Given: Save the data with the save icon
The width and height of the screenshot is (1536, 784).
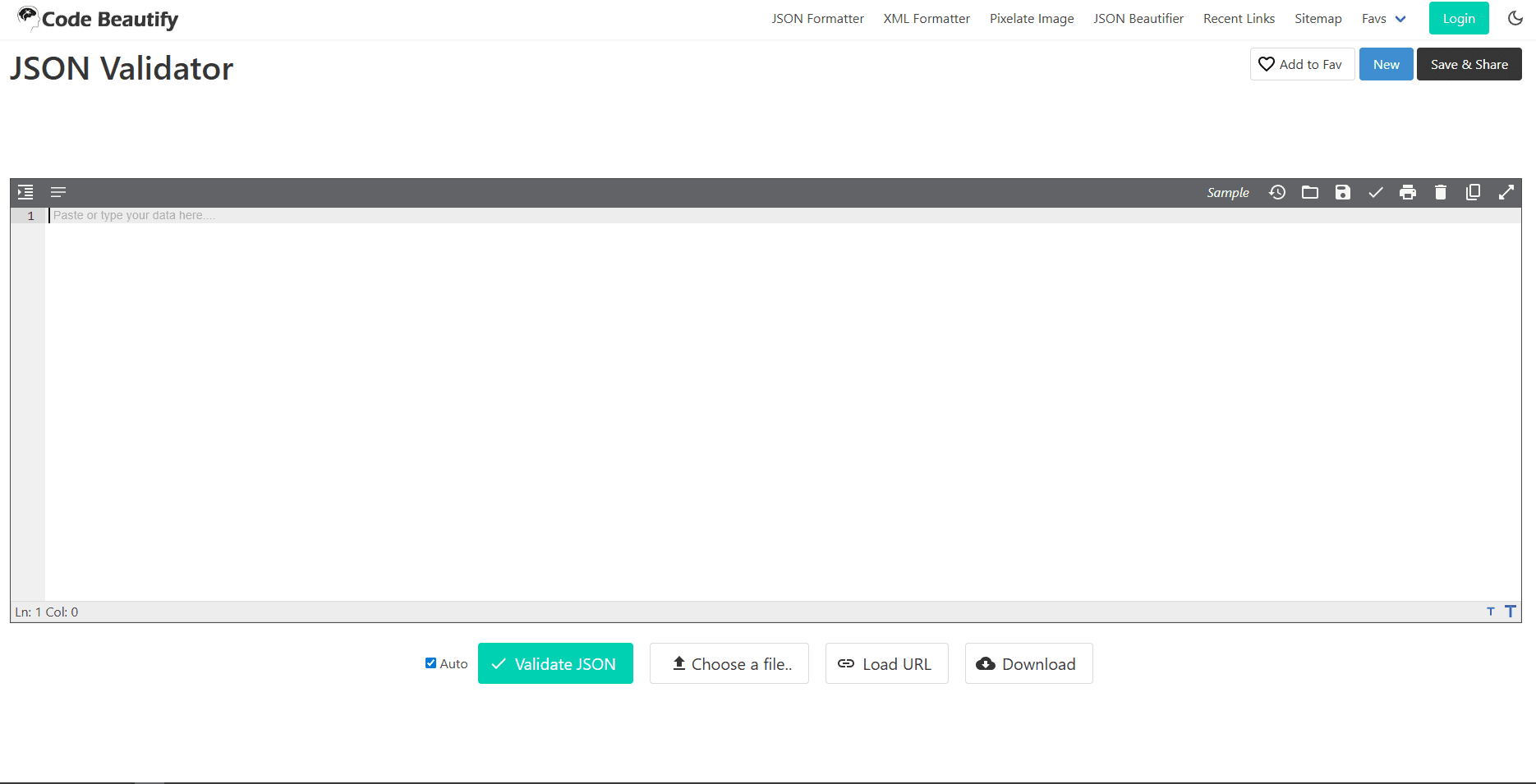Looking at the screenshot, I should tap(1343, 192).
